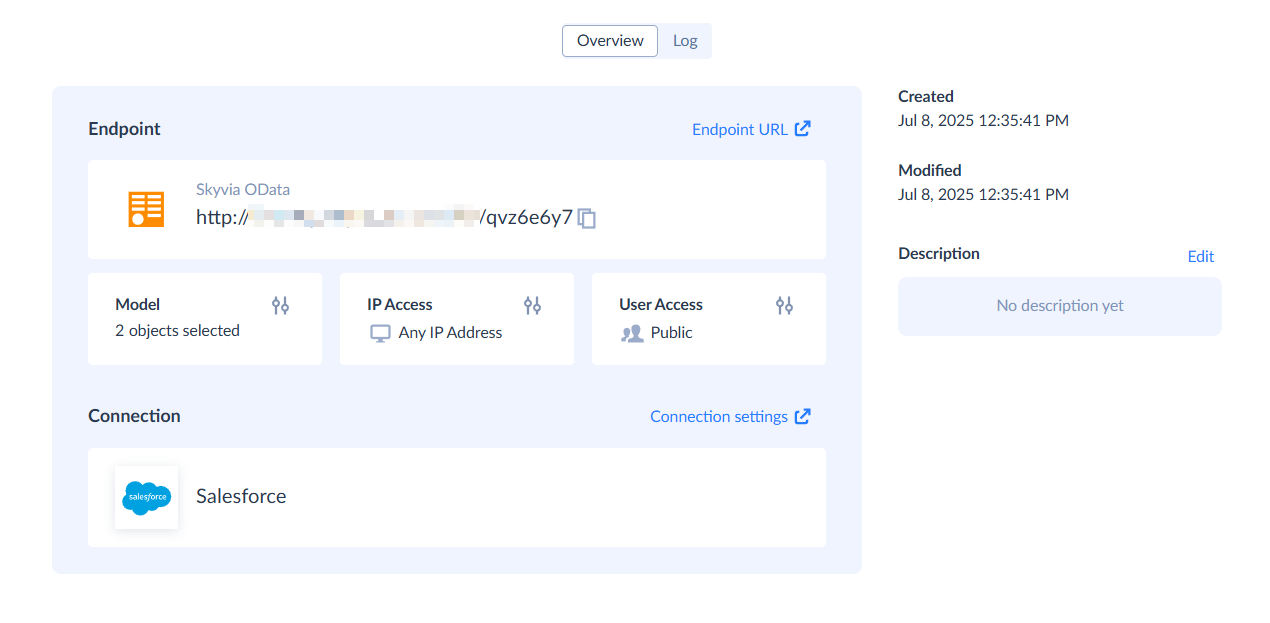
Task: Click the external-link icon beside Connection settings
Action: coord(802,416)
